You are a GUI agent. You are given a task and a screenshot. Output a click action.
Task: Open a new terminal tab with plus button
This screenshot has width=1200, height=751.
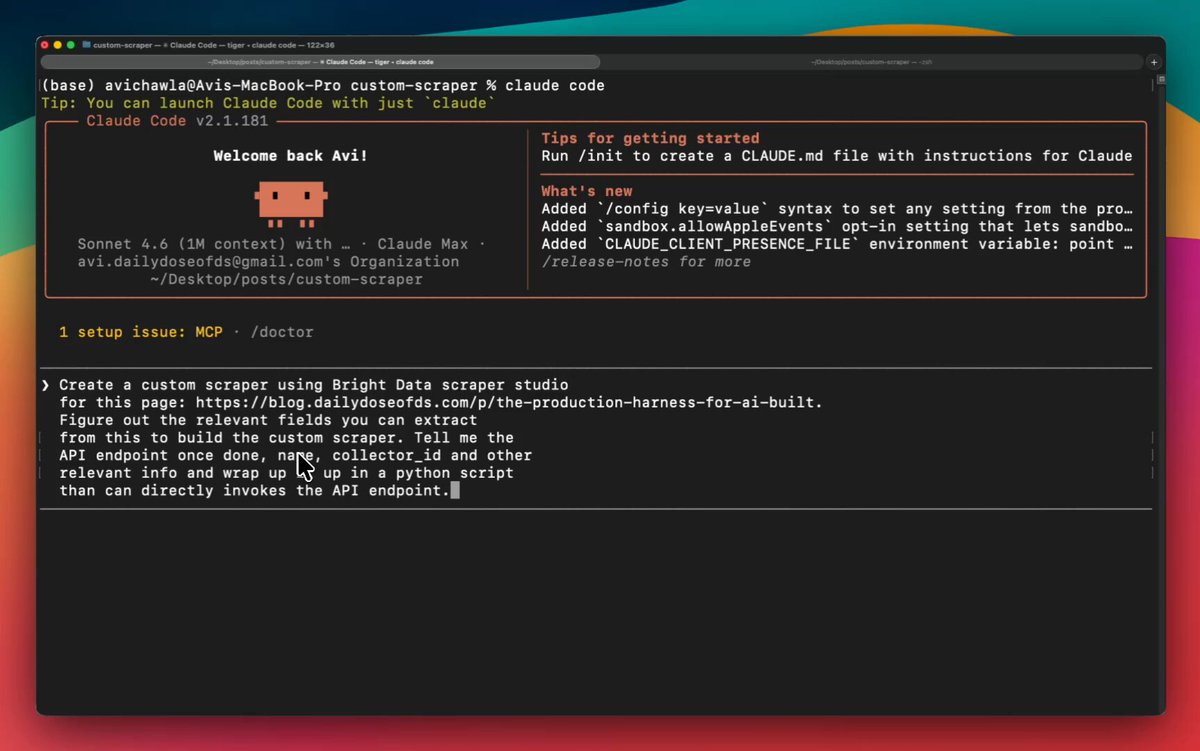(x=1153, y=62)
